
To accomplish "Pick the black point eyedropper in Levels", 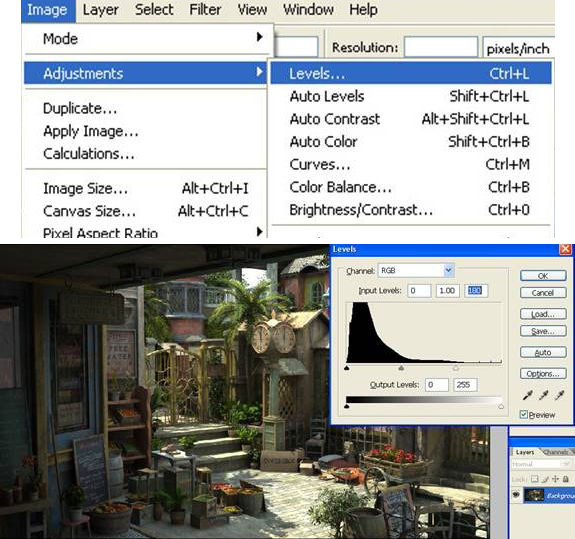I will click(x=527, y=395).
